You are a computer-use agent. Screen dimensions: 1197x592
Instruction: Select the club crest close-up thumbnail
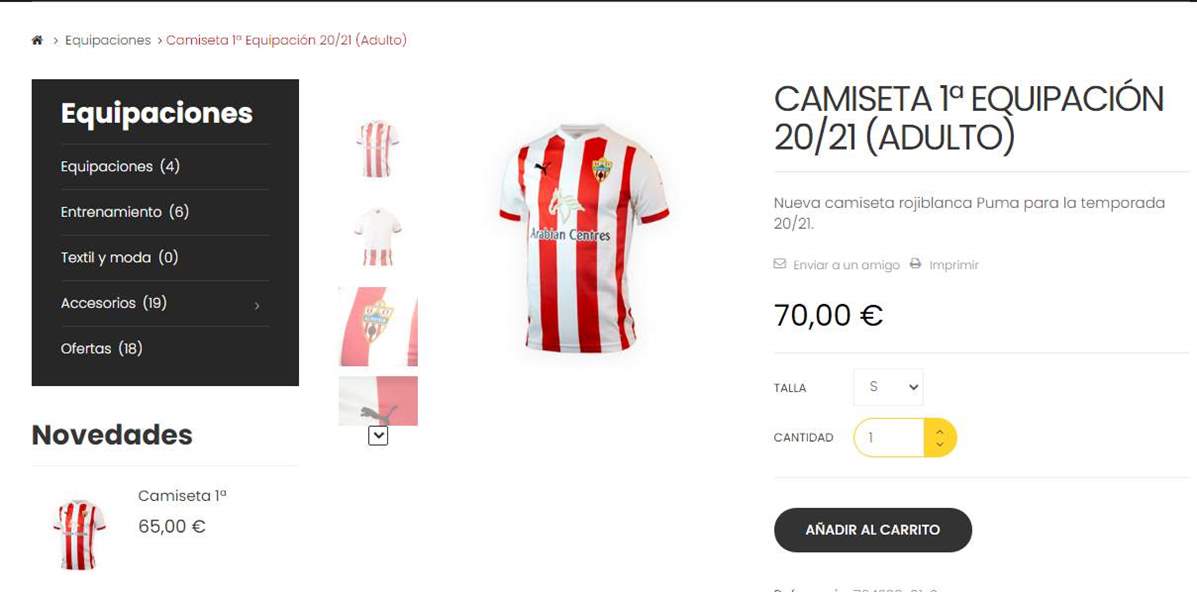click(378, 326)
